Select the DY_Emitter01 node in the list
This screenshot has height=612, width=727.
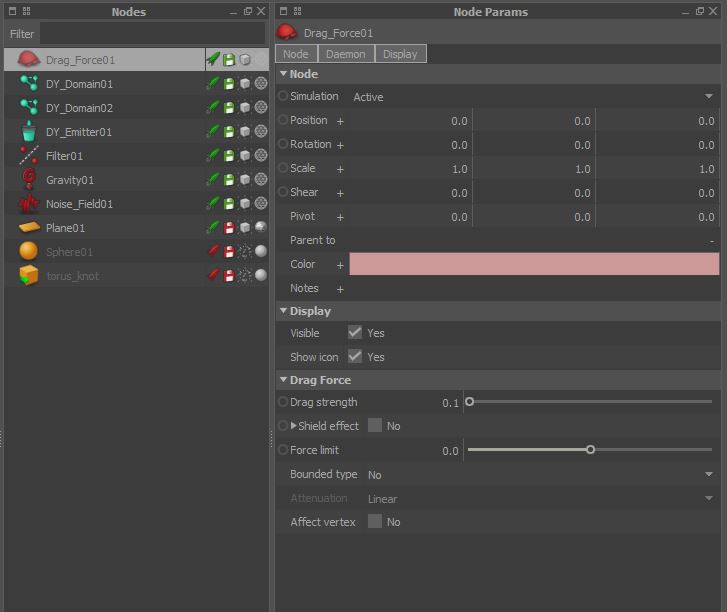click(x=79, y=132)
